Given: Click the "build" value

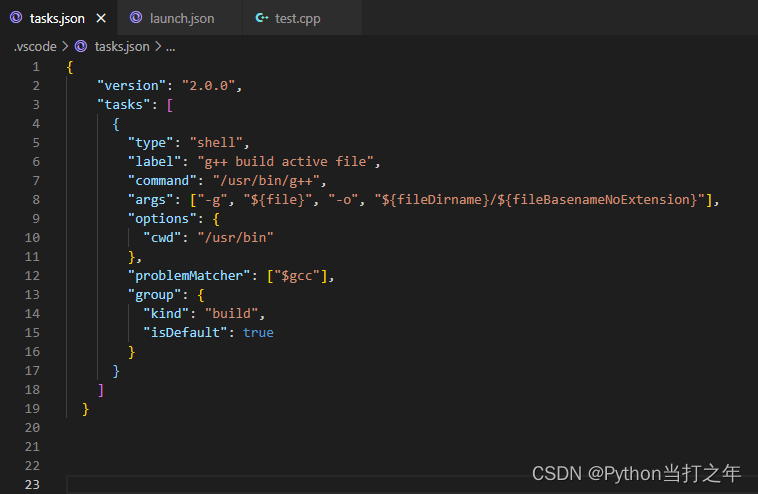Looking at the screenshot, I should click(232, 313).
